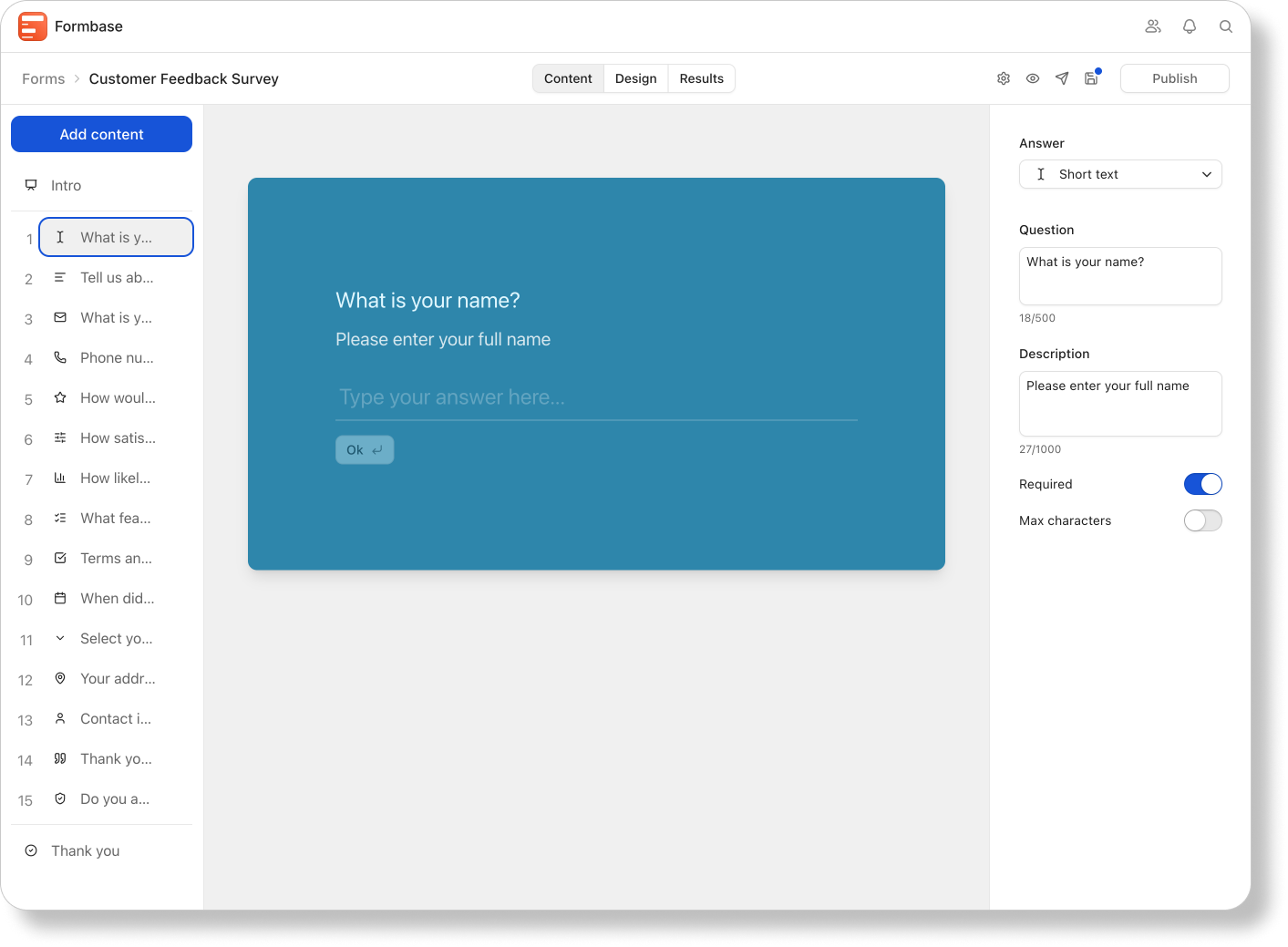
Task: Switch to the Design tab
Action: coord(635,78)
